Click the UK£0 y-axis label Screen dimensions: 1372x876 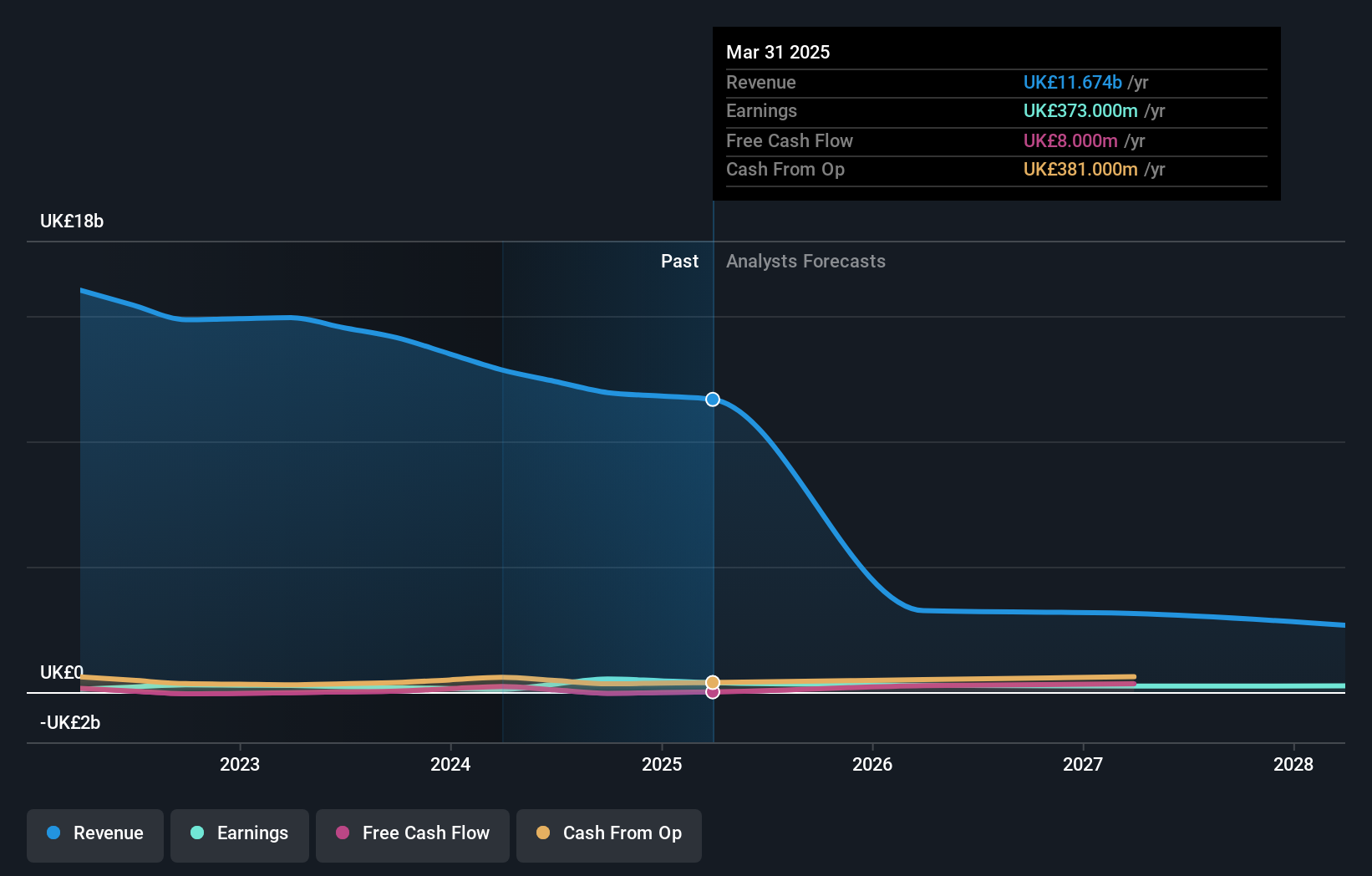(62, 672)
